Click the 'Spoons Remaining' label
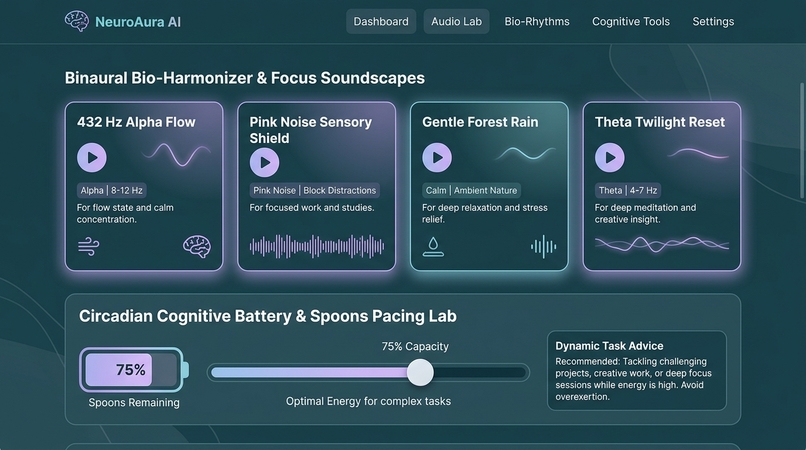 point(134,403)
